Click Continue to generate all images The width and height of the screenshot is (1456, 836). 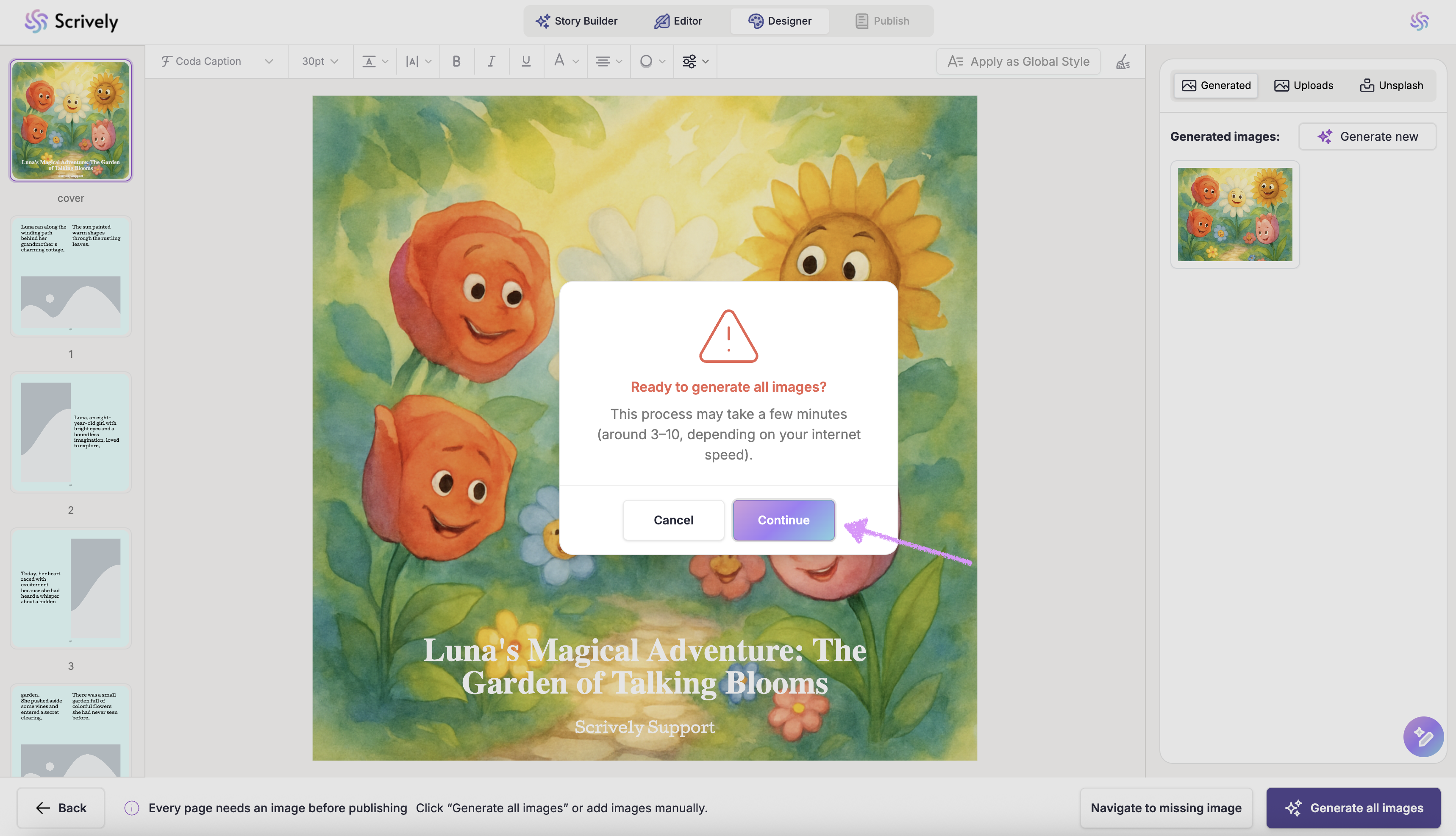tap(784, 520)
